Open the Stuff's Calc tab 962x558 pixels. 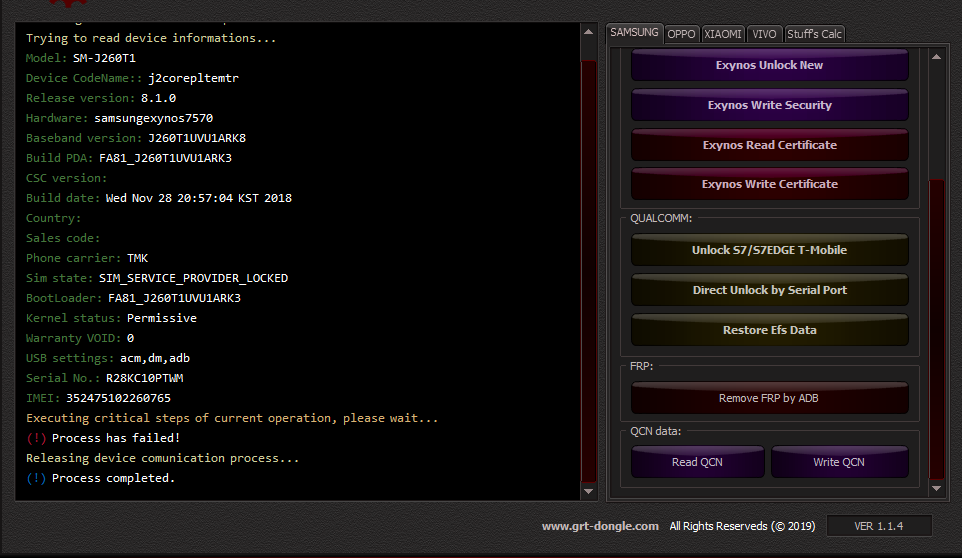click(x=814, y=34)
